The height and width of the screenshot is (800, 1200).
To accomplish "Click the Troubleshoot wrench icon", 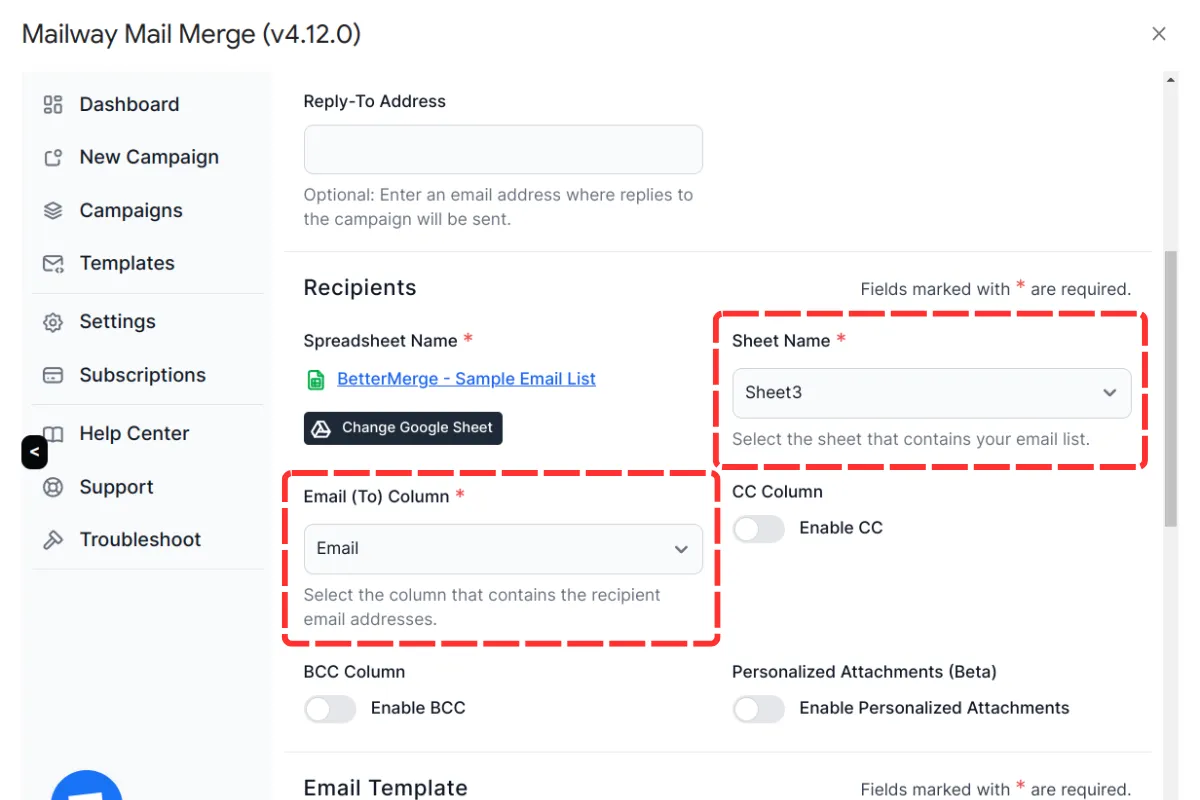I will pyautogui.click(x=53, y=539).
